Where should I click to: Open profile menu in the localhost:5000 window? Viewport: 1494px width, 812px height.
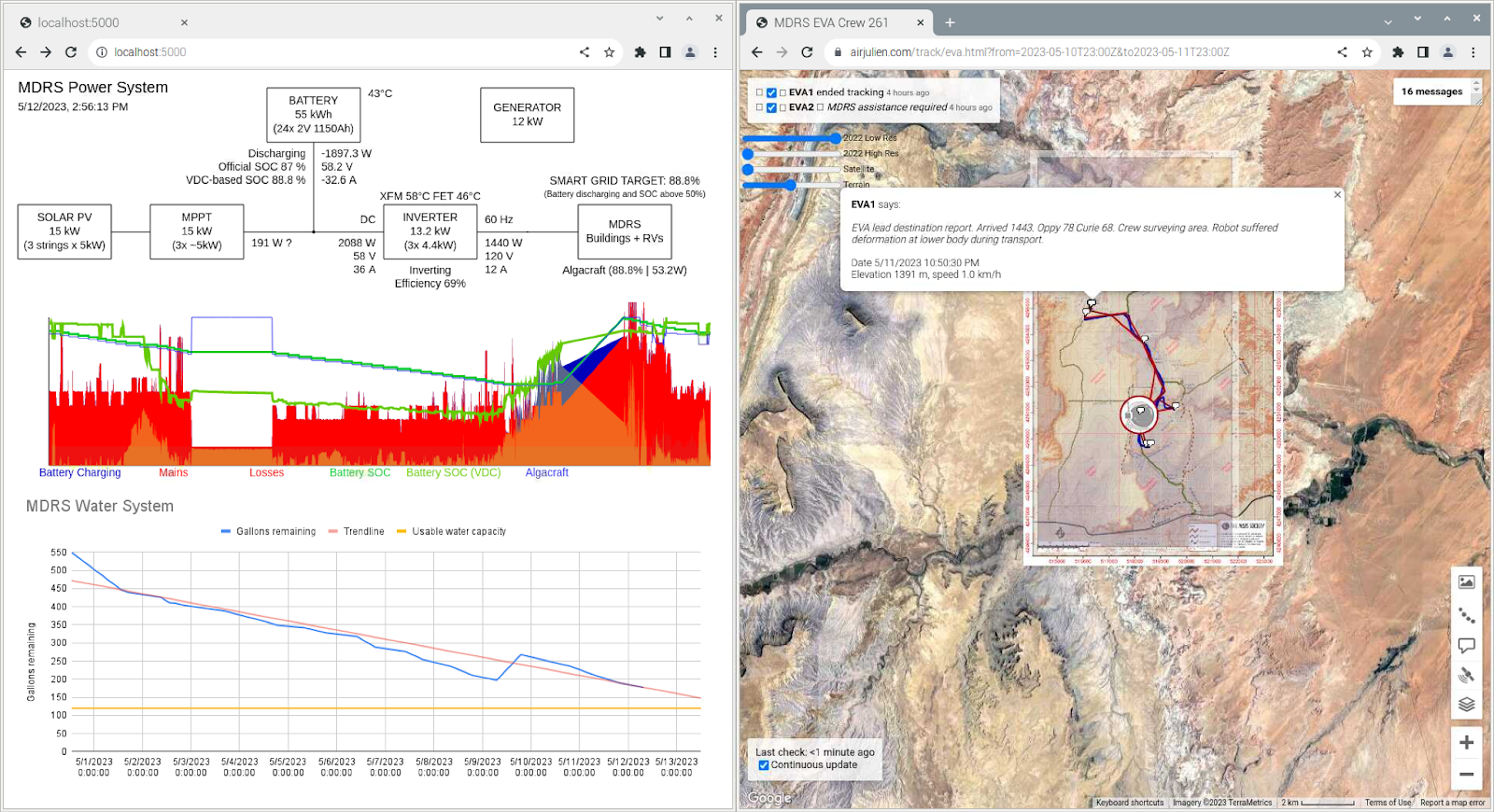[690, 52]
